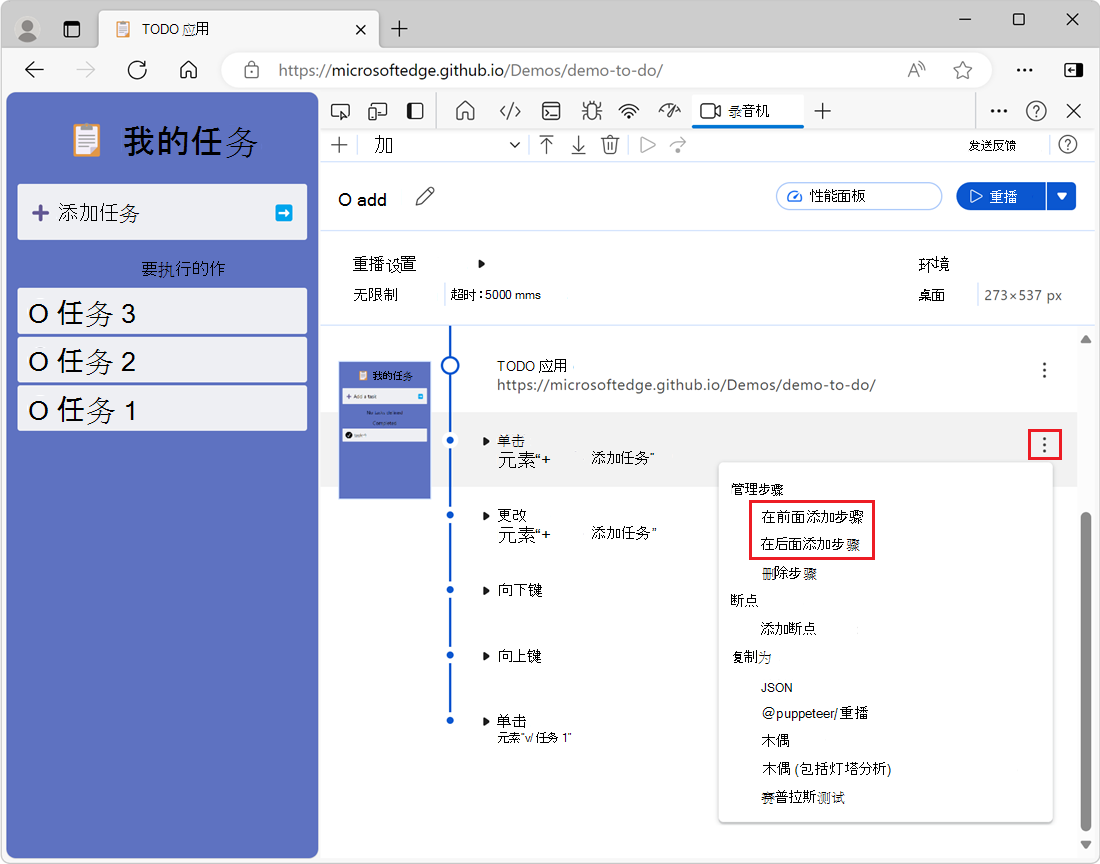Start a new recording with the plus icon
The image size is (1100, 864).
click(339, 145)
